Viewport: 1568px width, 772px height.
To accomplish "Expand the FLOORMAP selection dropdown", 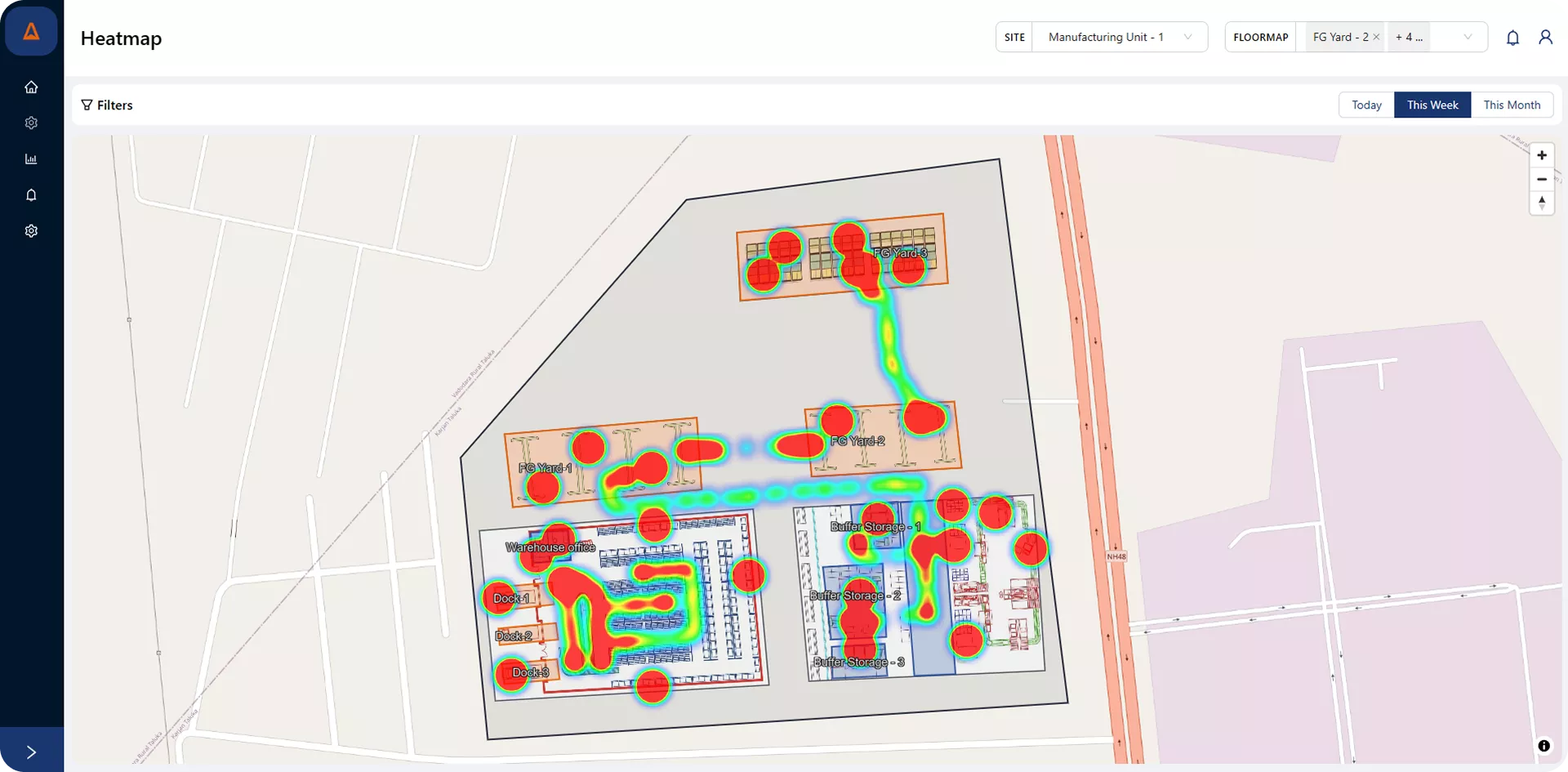I will [x=1468, y=37].
